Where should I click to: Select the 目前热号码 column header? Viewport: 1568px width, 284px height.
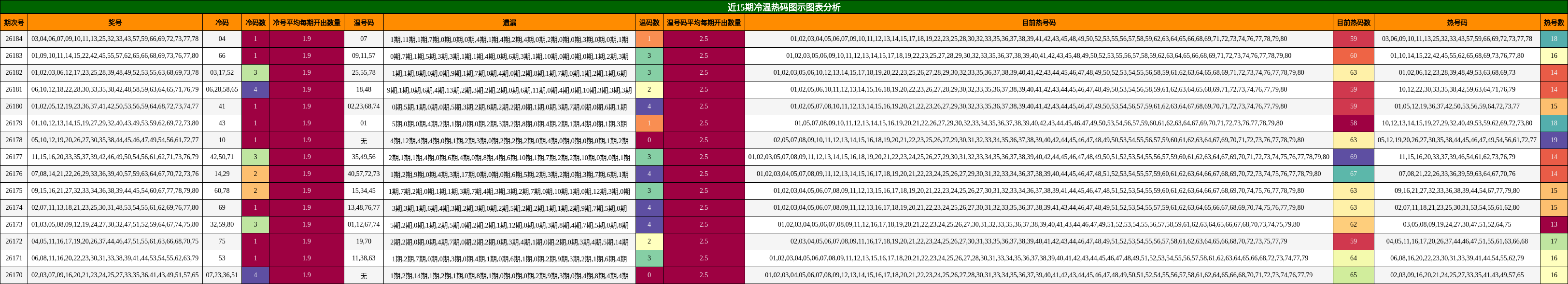point(1038,23)
